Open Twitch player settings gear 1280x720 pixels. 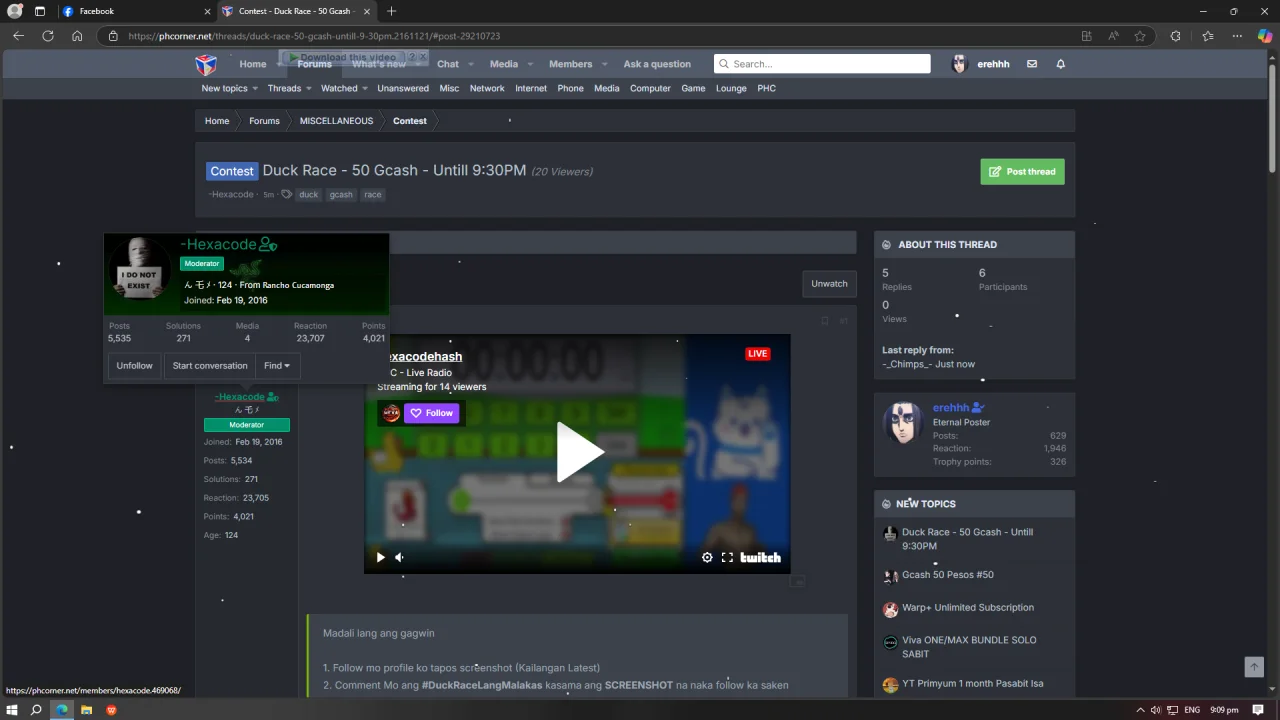[x=707, y=558]
